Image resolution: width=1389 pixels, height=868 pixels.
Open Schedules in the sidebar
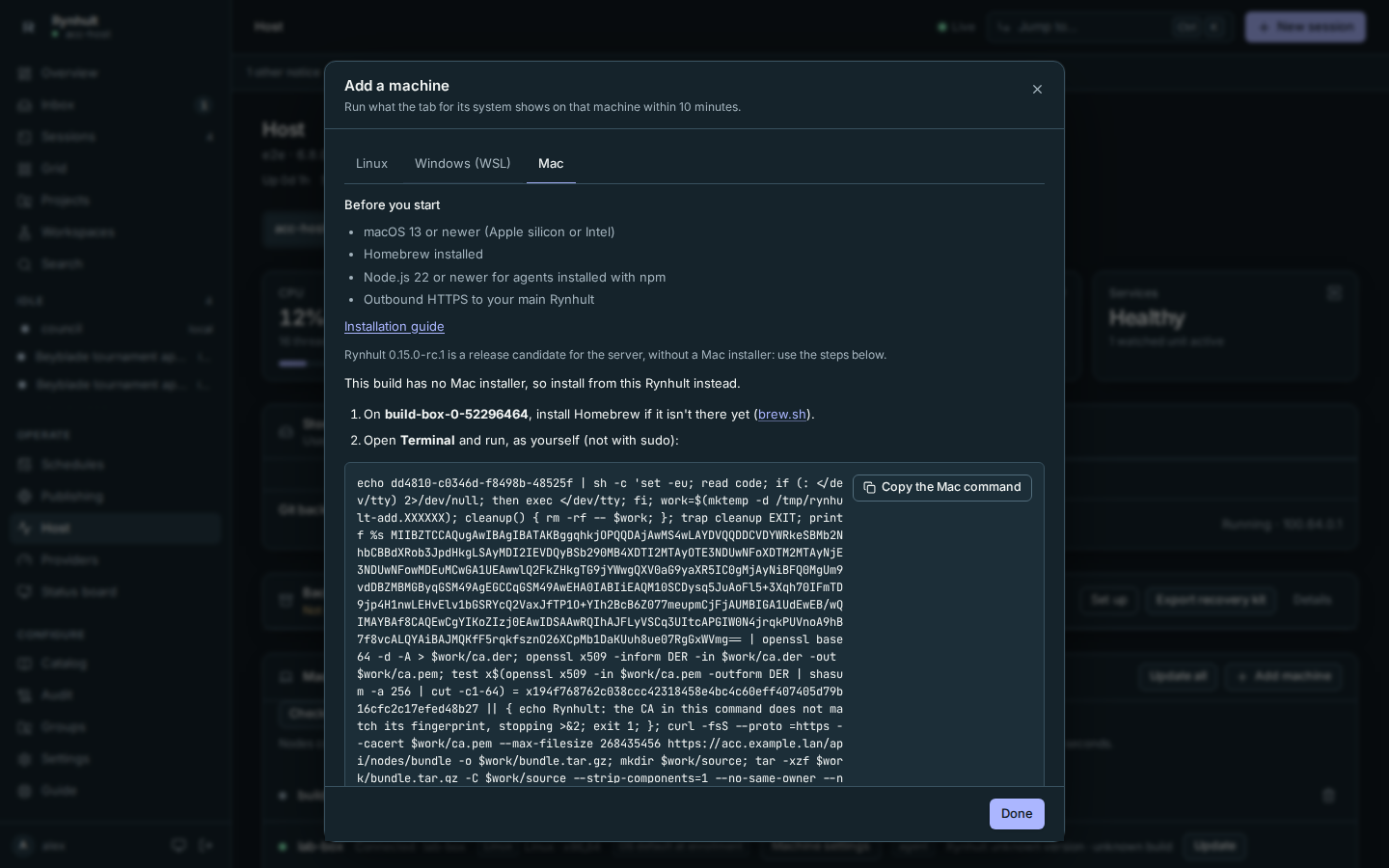[x=116, y=465]
